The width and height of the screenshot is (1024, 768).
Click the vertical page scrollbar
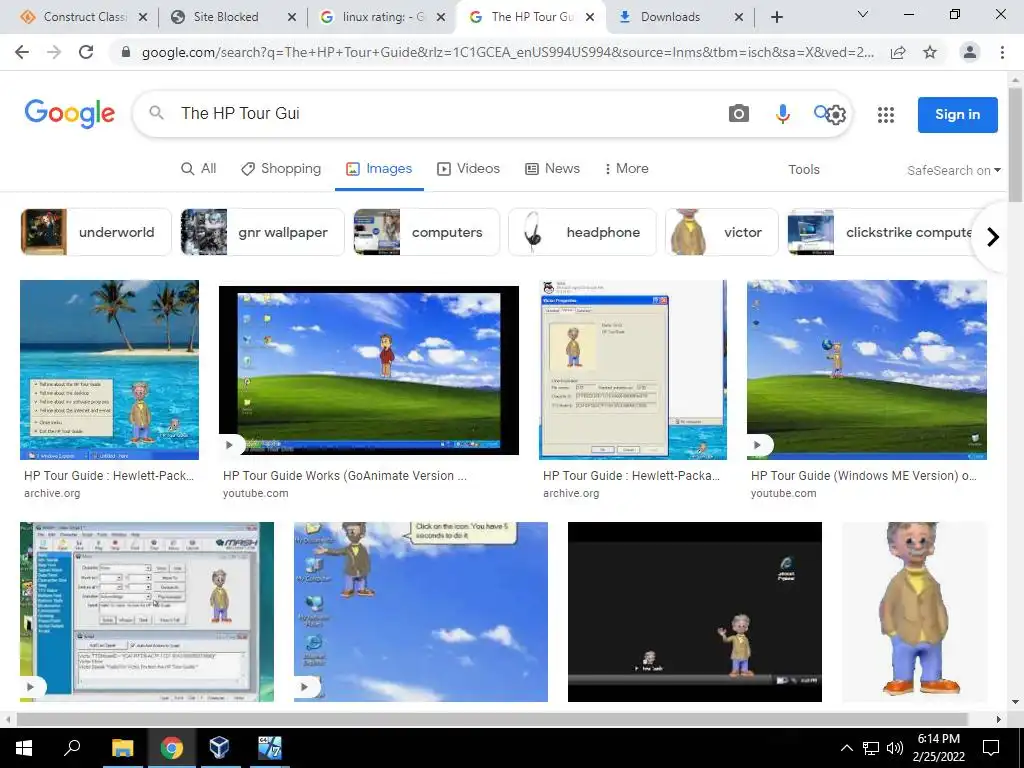coord(1015,144)
